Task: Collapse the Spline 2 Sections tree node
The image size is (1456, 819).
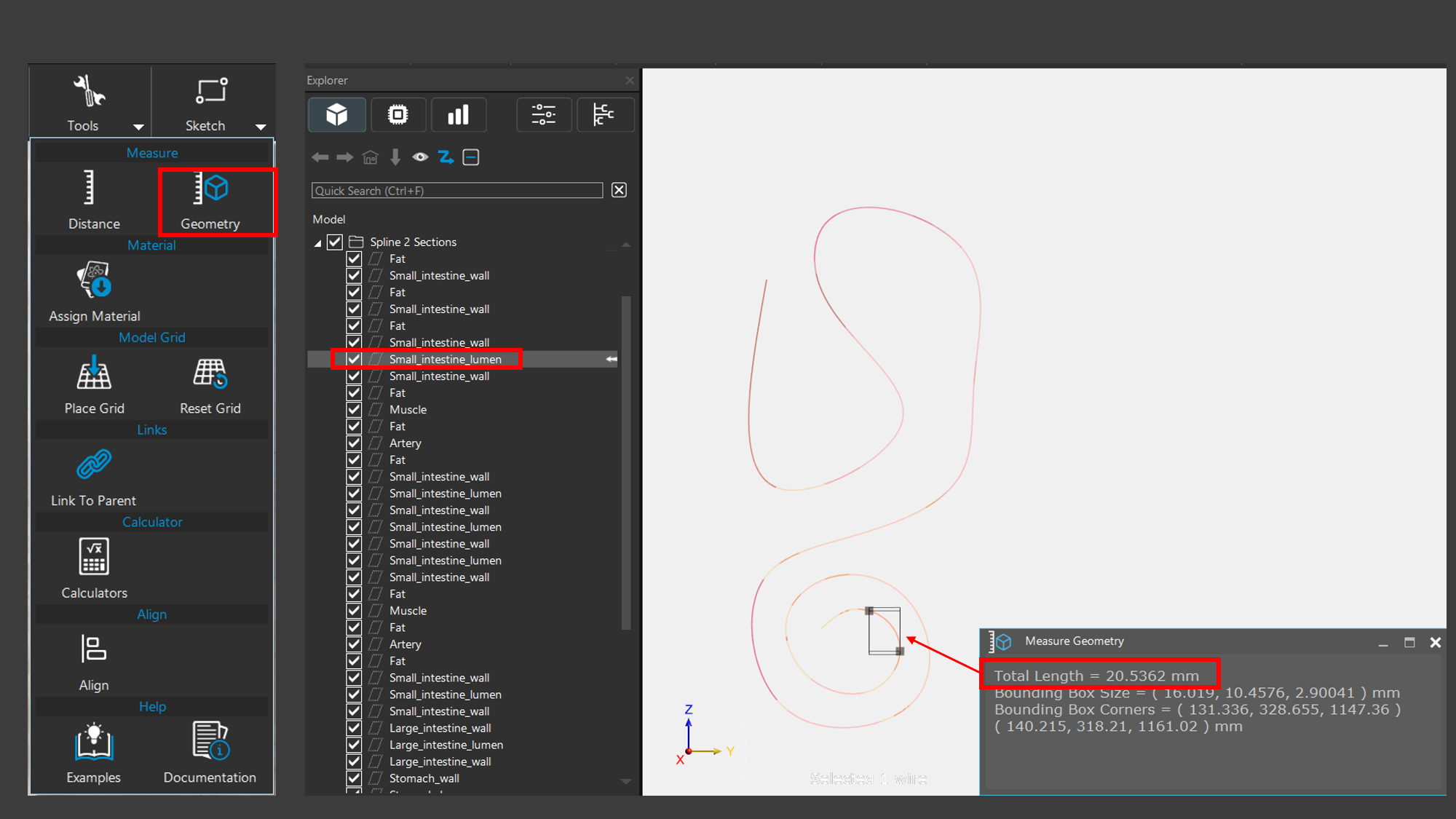Action: [317, 243]
